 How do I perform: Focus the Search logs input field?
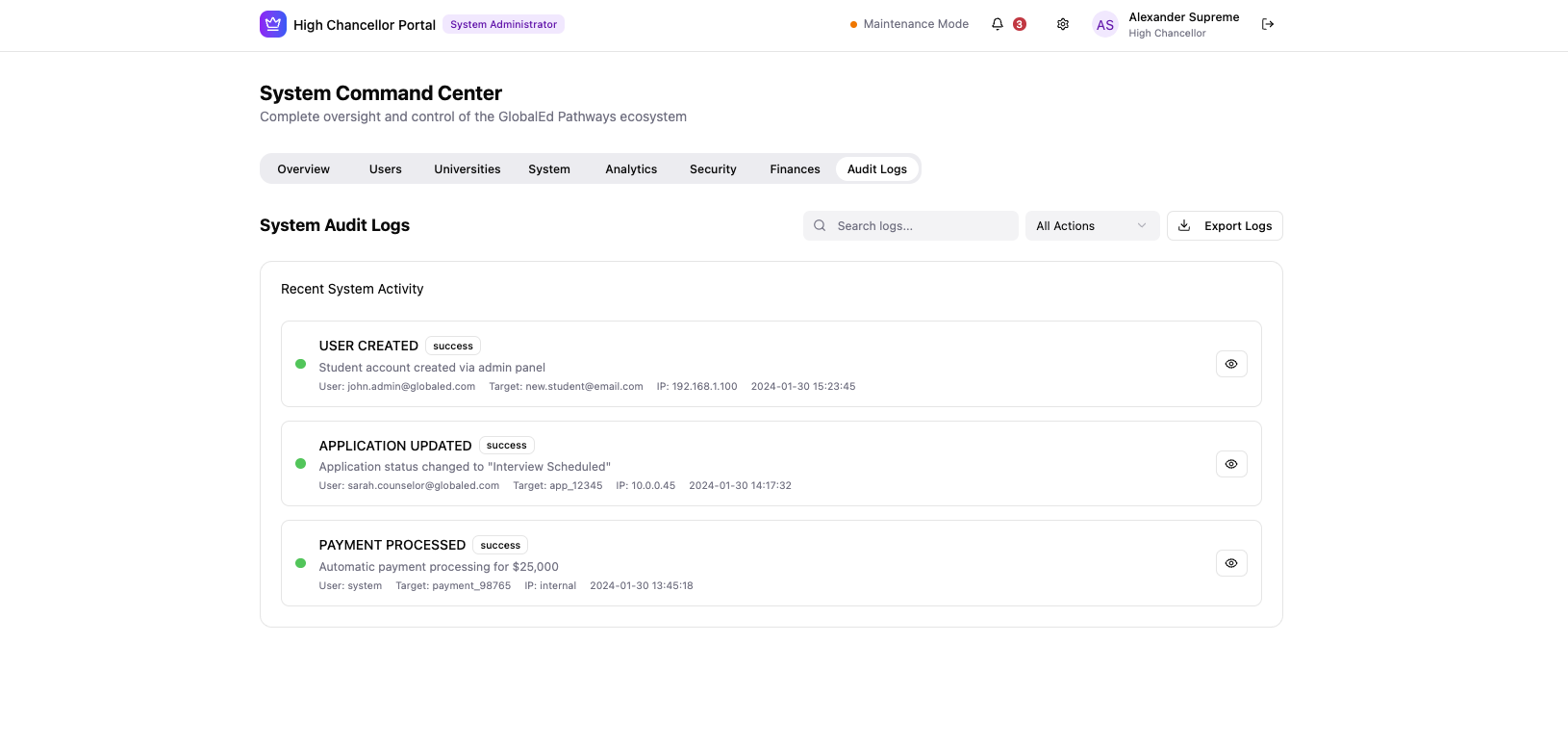coord(922,226)
